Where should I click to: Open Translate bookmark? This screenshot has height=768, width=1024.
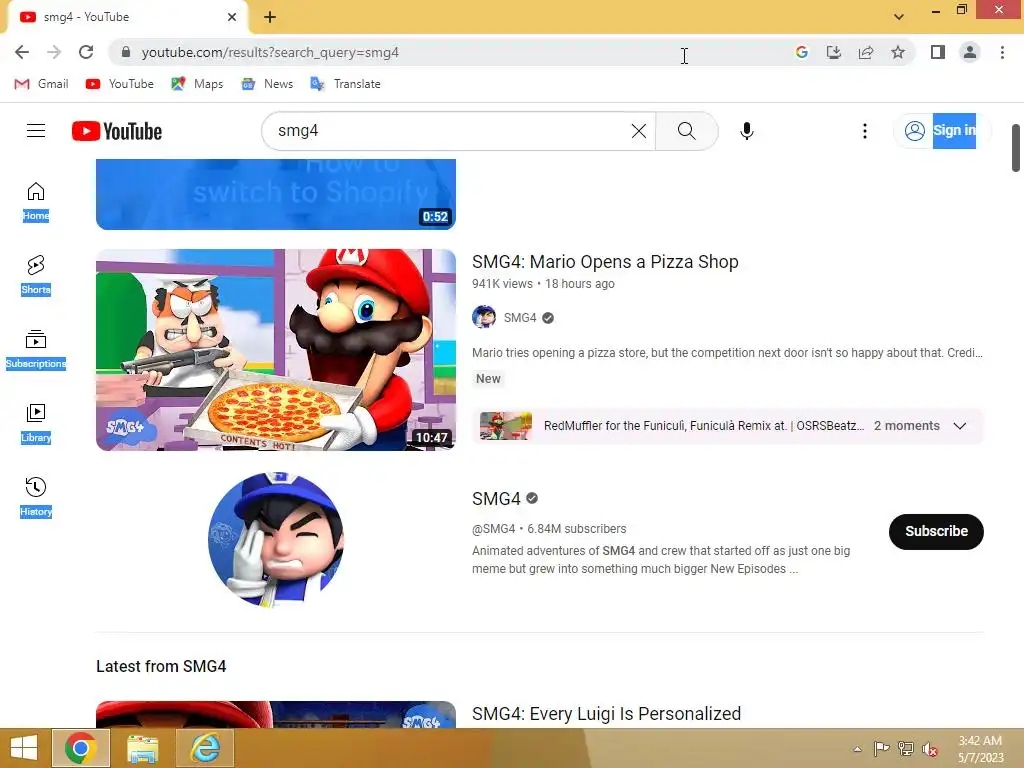[x=345, y=84]
